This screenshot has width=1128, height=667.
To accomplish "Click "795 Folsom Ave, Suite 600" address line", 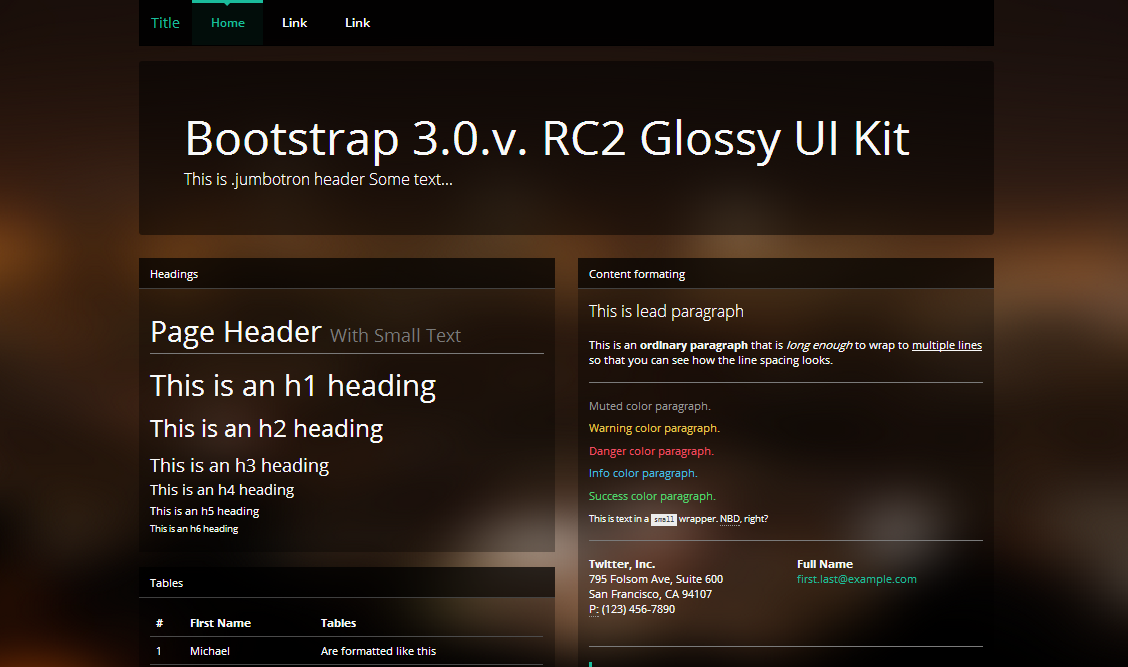I will 655,579.
